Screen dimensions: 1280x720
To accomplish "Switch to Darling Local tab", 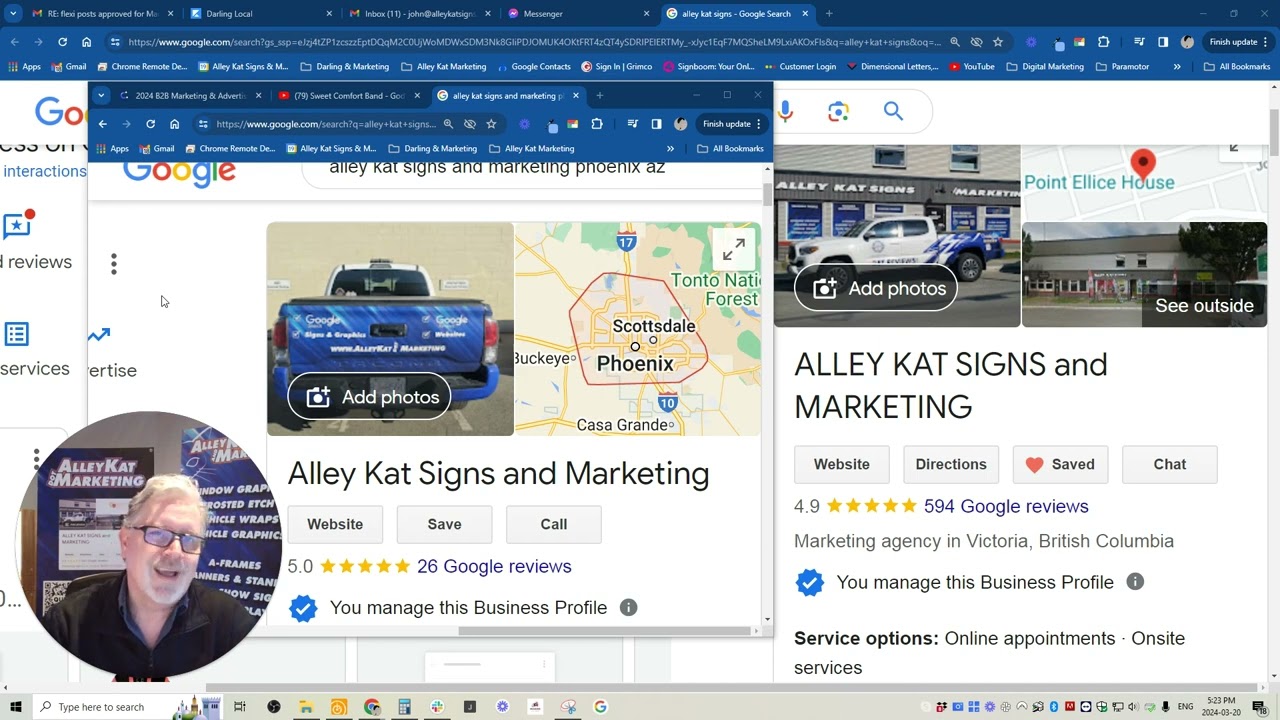I will tap(262, 14).
